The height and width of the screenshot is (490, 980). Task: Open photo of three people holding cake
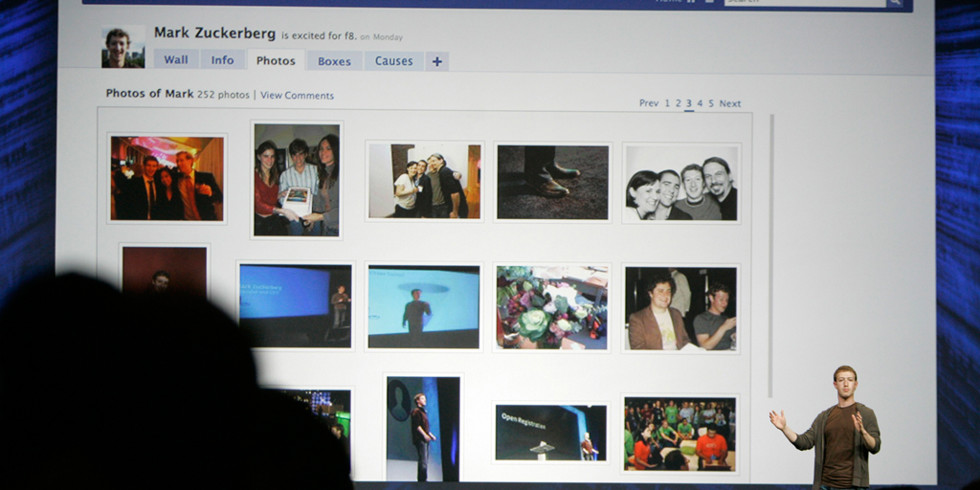(x=297, y=179)
